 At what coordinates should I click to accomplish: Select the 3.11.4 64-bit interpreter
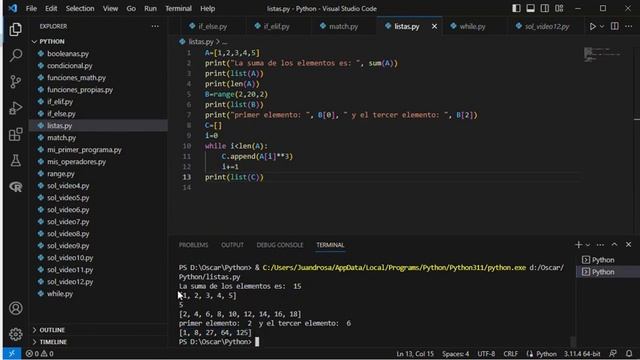point(582,353)
